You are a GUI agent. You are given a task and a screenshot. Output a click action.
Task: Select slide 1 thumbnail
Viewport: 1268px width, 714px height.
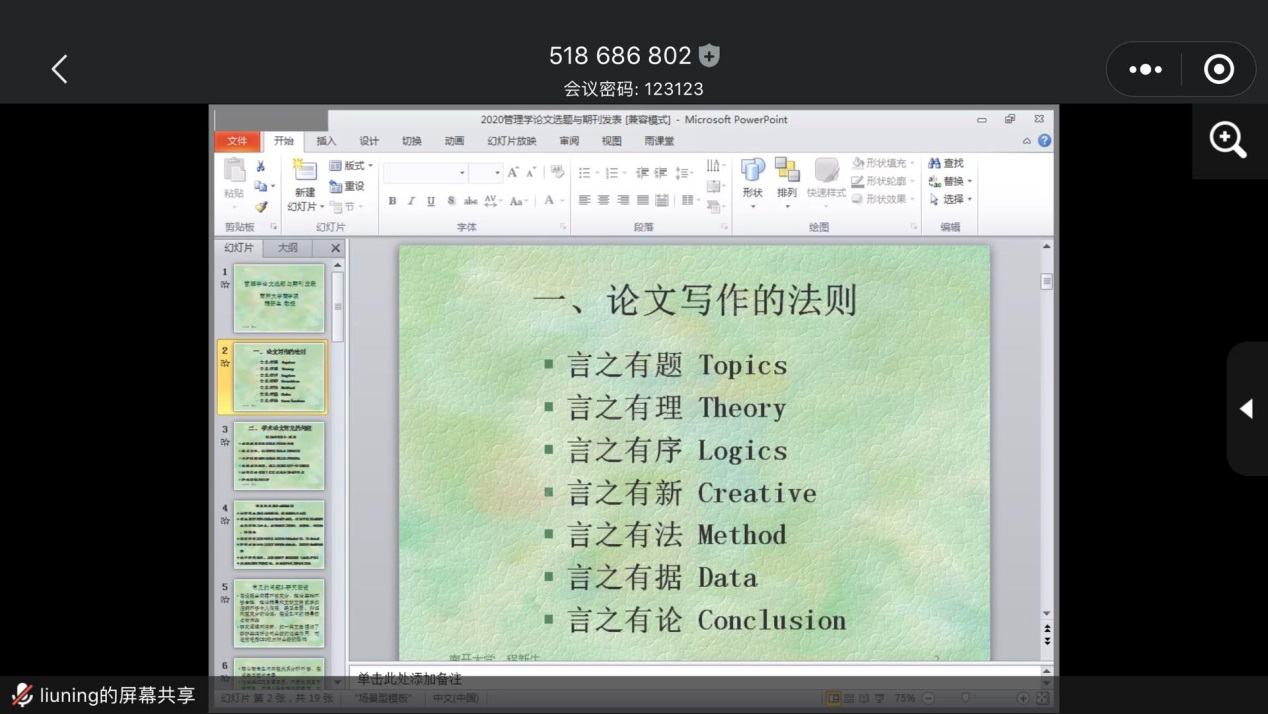click(x=279, y=299)
